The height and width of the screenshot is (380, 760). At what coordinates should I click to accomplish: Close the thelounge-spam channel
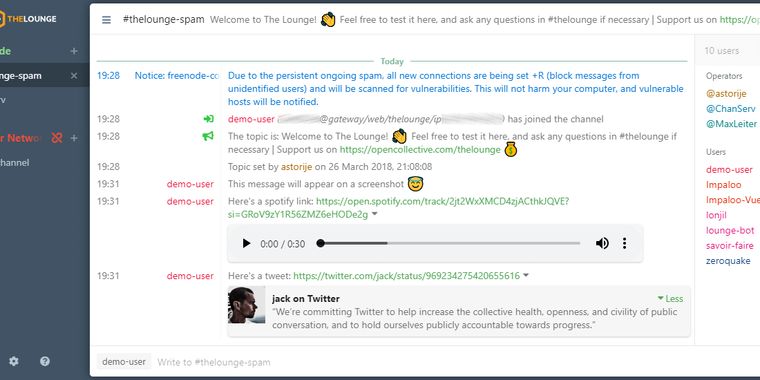pos(74,76)
